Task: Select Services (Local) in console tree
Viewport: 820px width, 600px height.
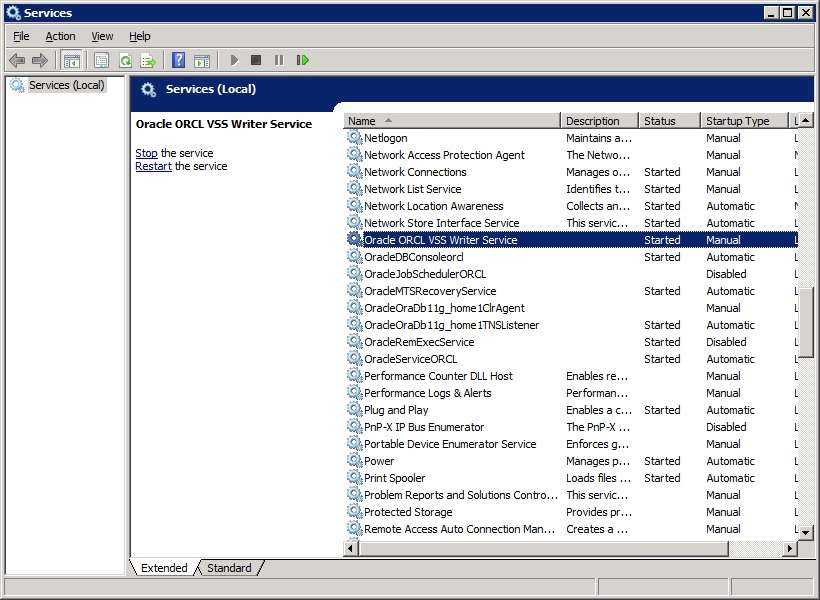Action: click(66, 85)
